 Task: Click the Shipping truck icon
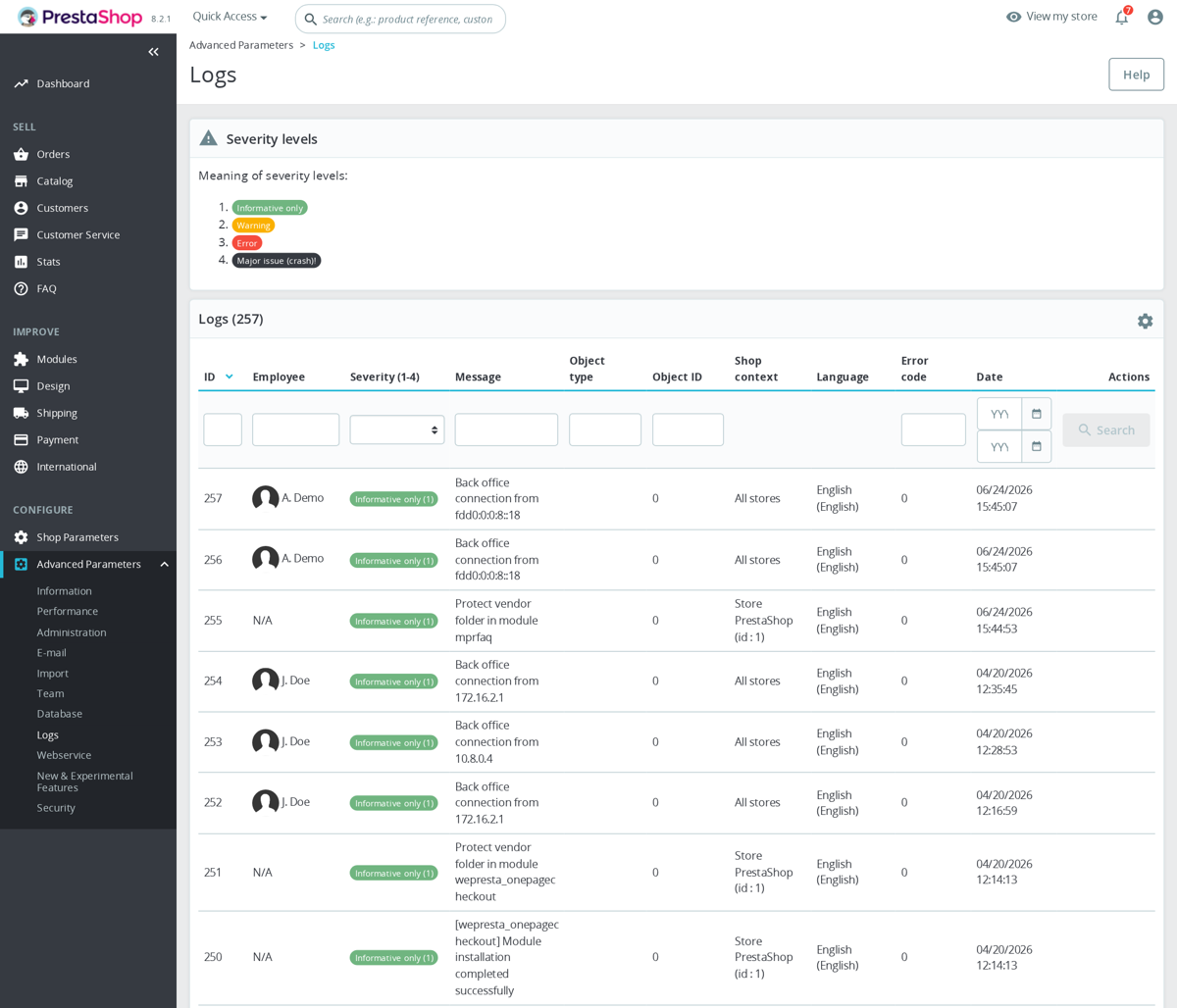(x=21, y=413)
